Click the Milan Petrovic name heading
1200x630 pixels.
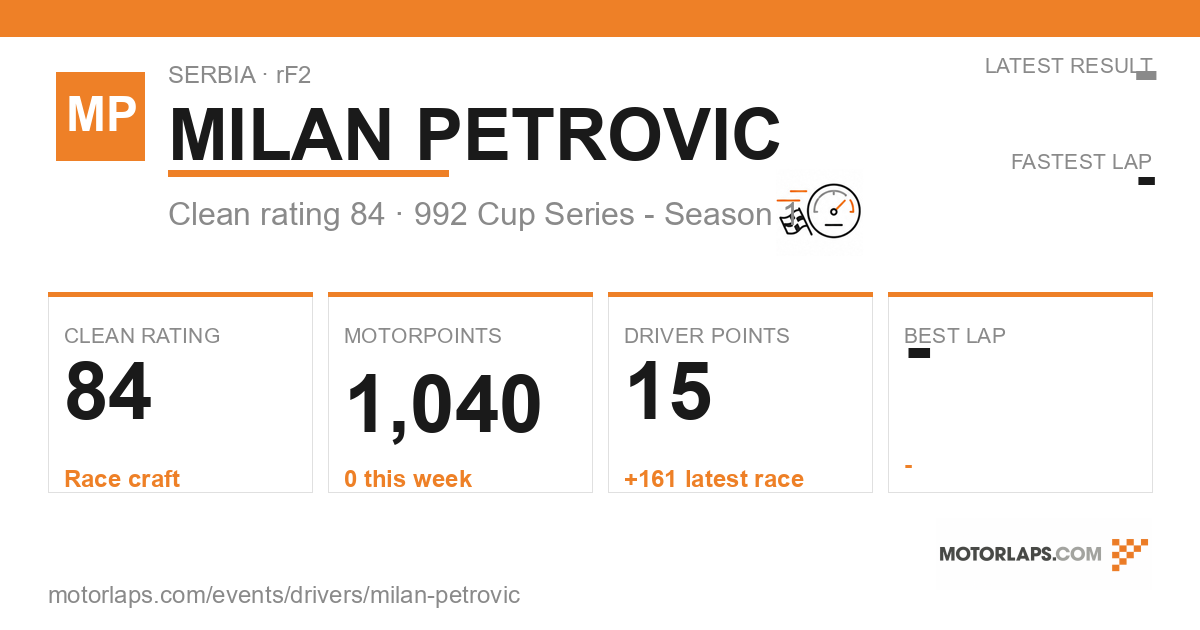click(474, 134)
